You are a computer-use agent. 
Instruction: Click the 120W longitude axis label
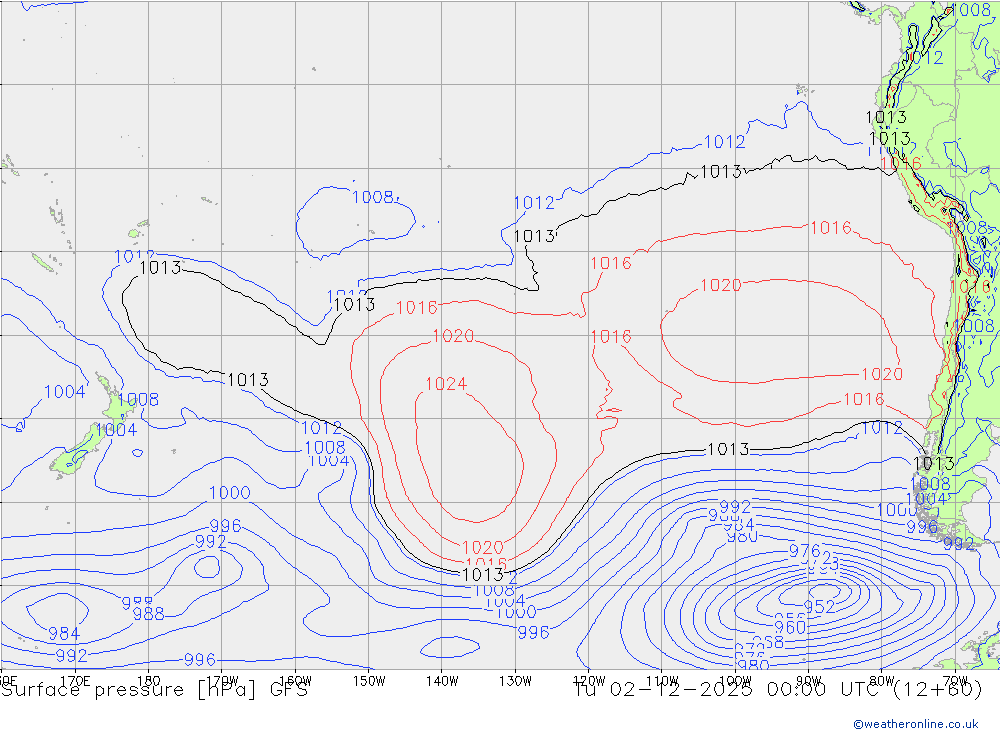[589, 681]
